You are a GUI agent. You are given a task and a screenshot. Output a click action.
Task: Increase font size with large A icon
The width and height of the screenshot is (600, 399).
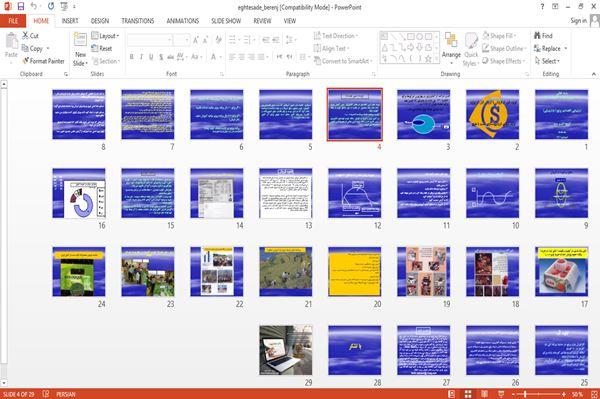196,40
